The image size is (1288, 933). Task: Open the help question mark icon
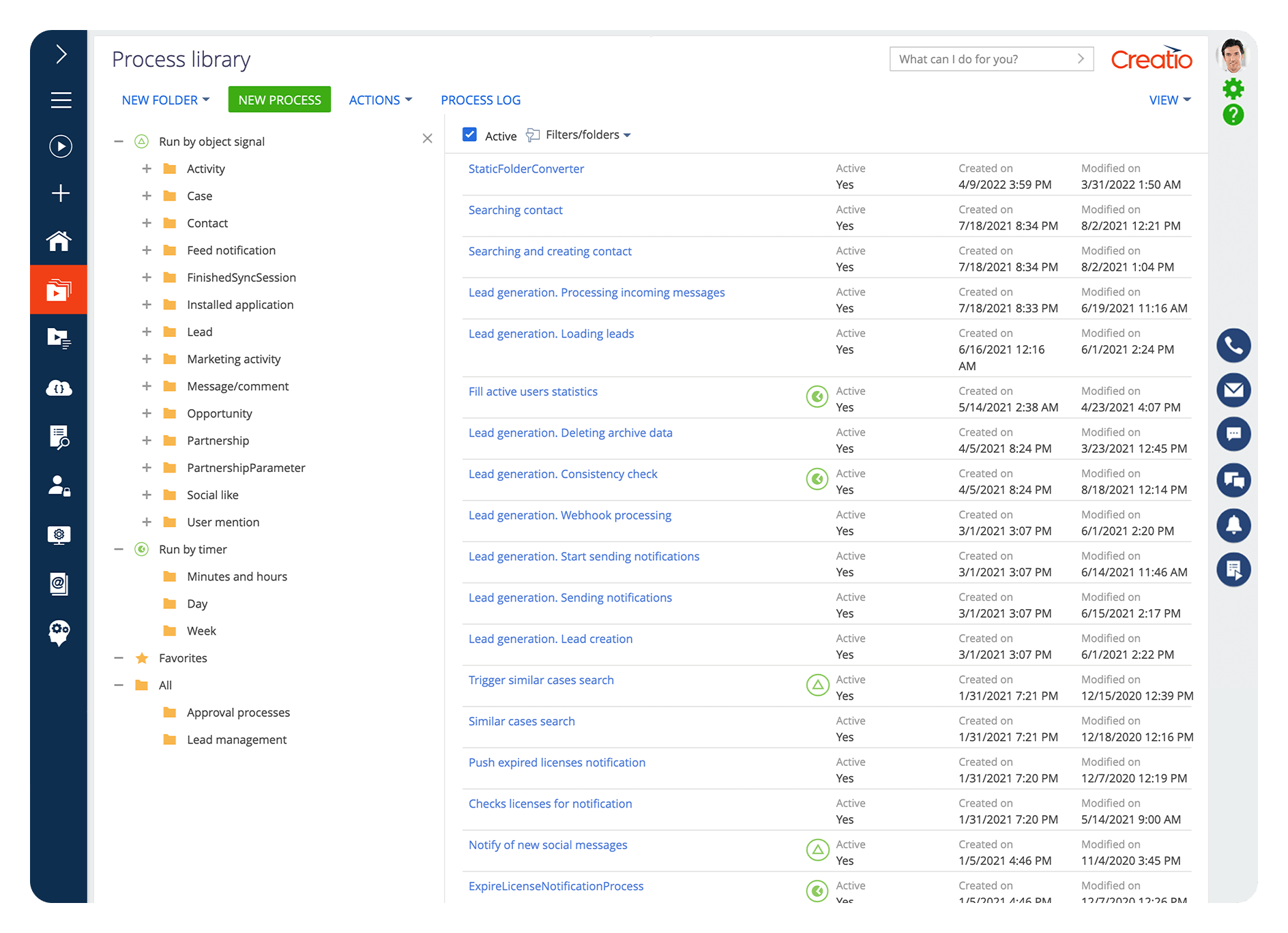point(1233,115)
